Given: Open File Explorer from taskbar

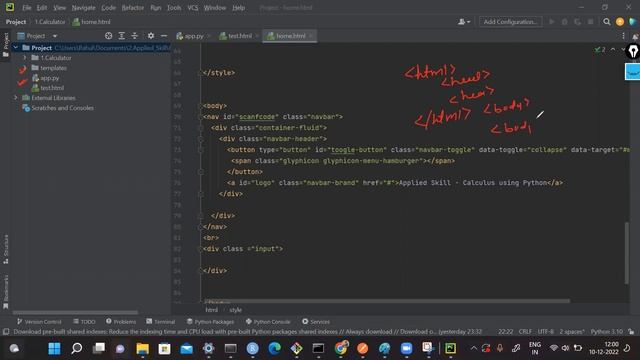Looking at the screenshot, I should tap(142, 349).
